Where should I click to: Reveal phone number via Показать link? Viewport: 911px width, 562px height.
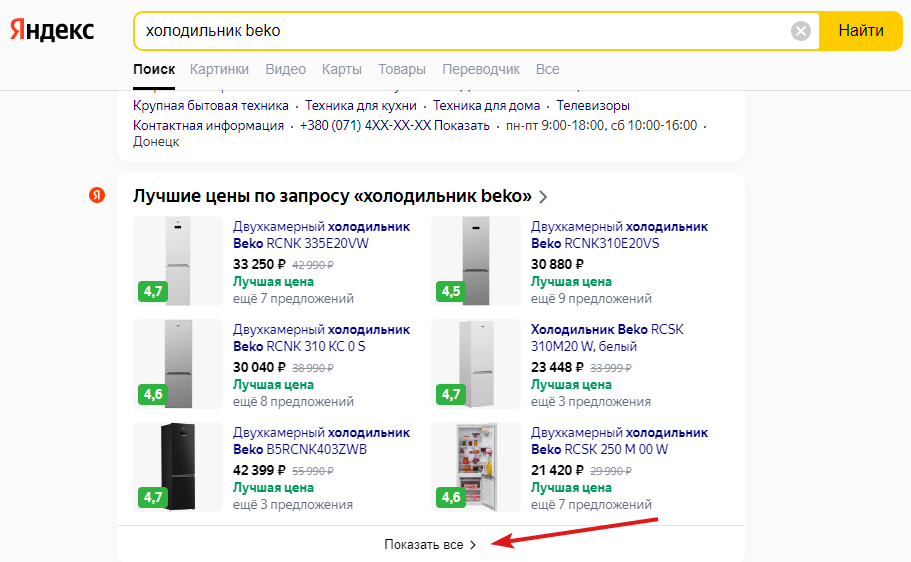coord(462,126)
